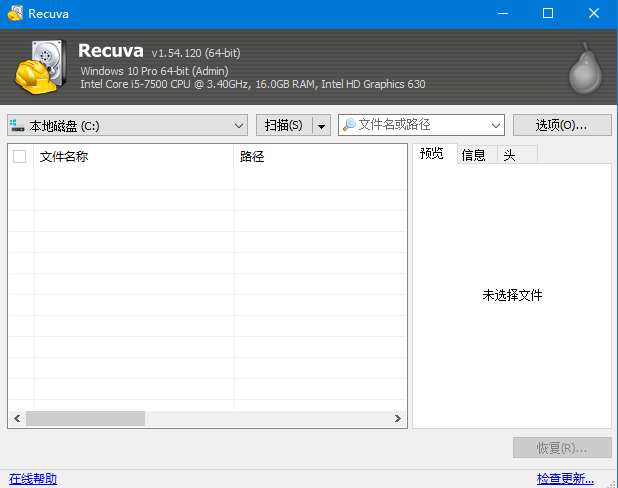Viewport: 618px width, 488px height.
Task: Click the magnifier icon in the filter box
Action: (349, 125)
